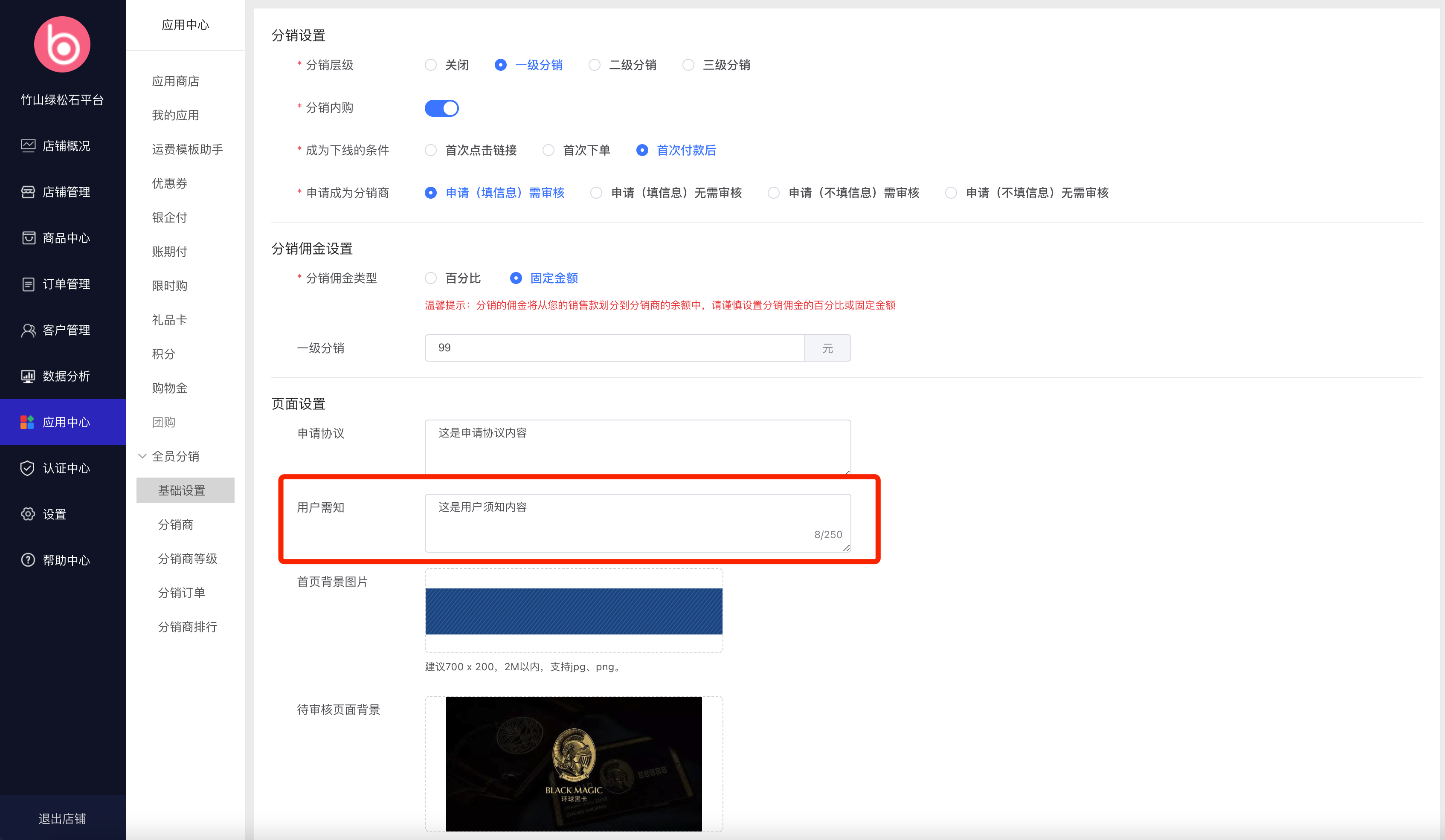Click the 认证中心 shield icon
Screen dimensions: 1445x840
(x=28, y=469)
